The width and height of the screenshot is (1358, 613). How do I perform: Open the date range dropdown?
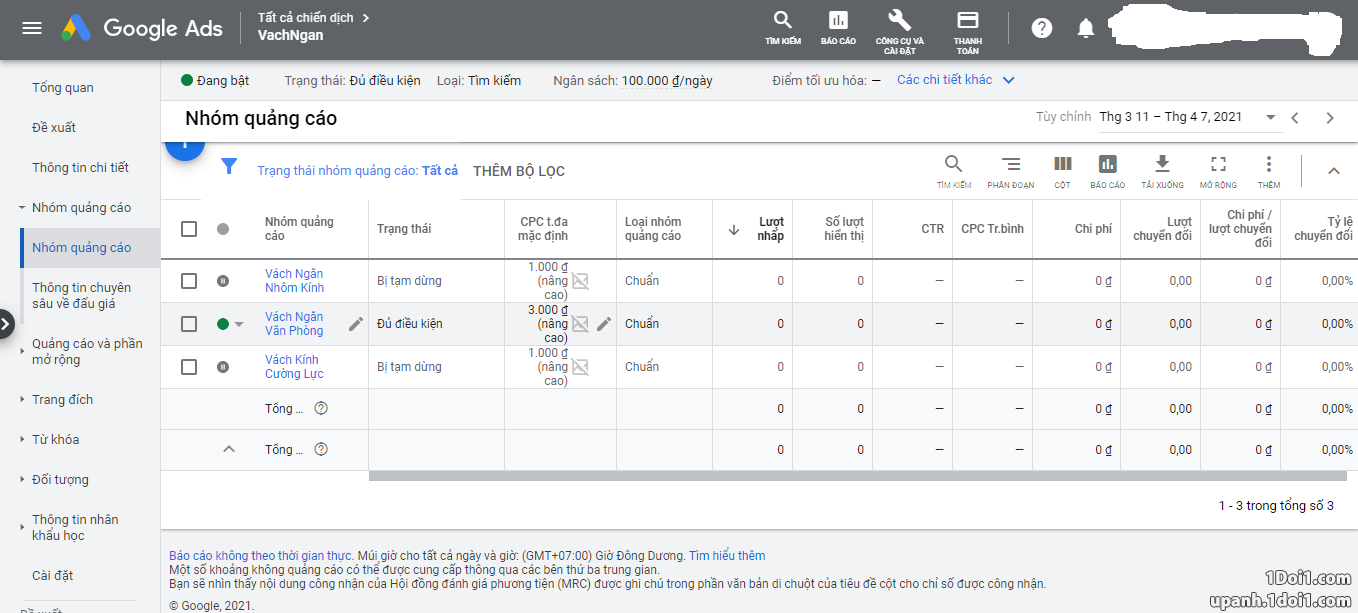(x=1188, y=117)
